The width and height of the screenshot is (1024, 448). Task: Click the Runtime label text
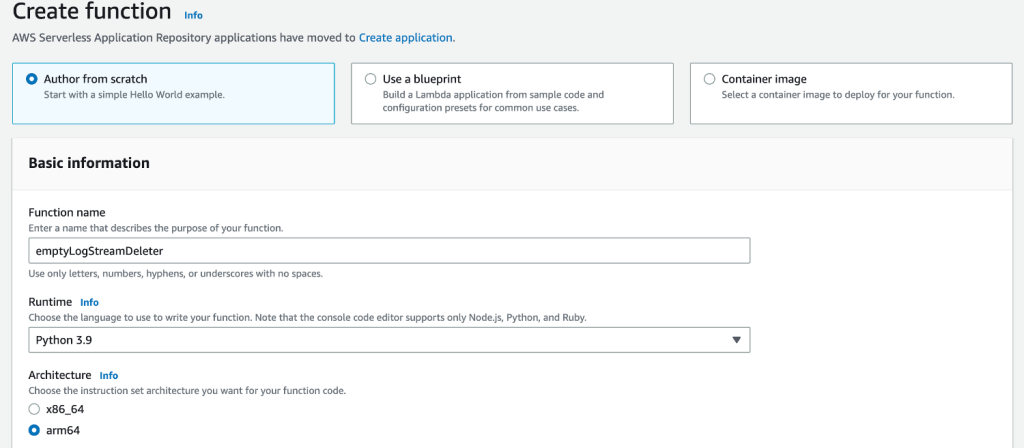50,301
